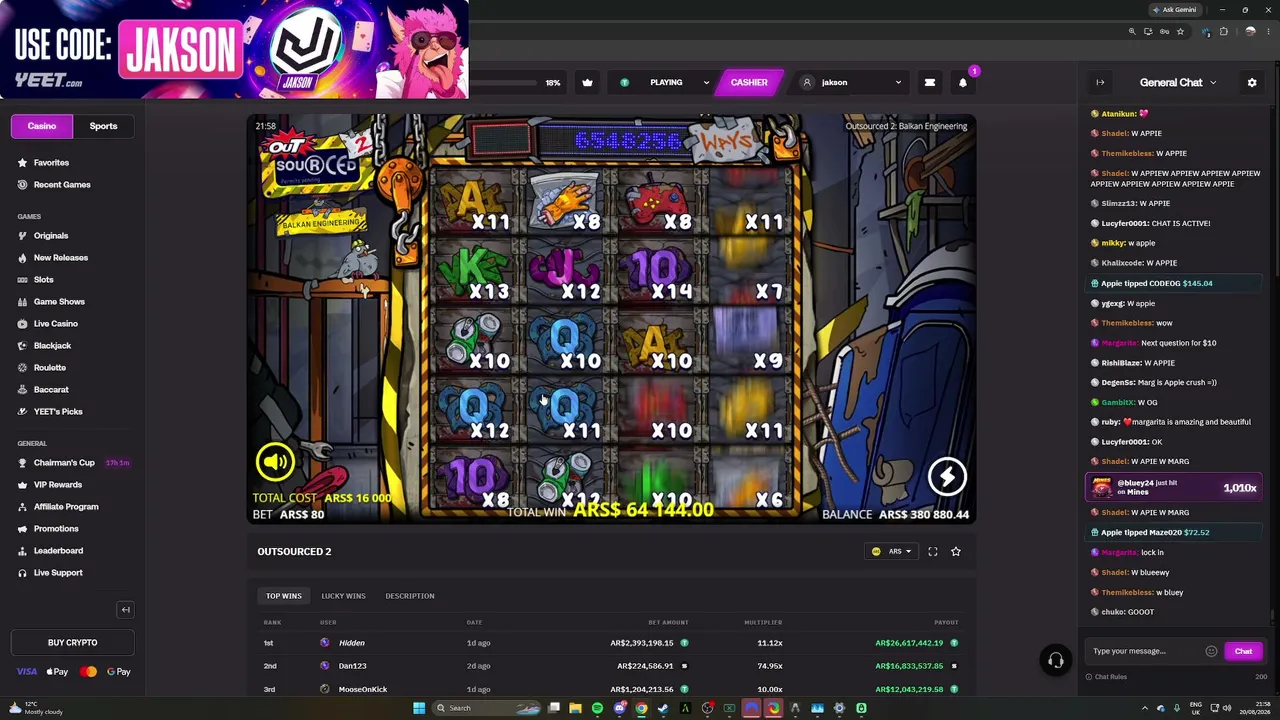Open Steam from the taskbar
The width and height of the screenshot is (1280, 720).
coord(663,708)
